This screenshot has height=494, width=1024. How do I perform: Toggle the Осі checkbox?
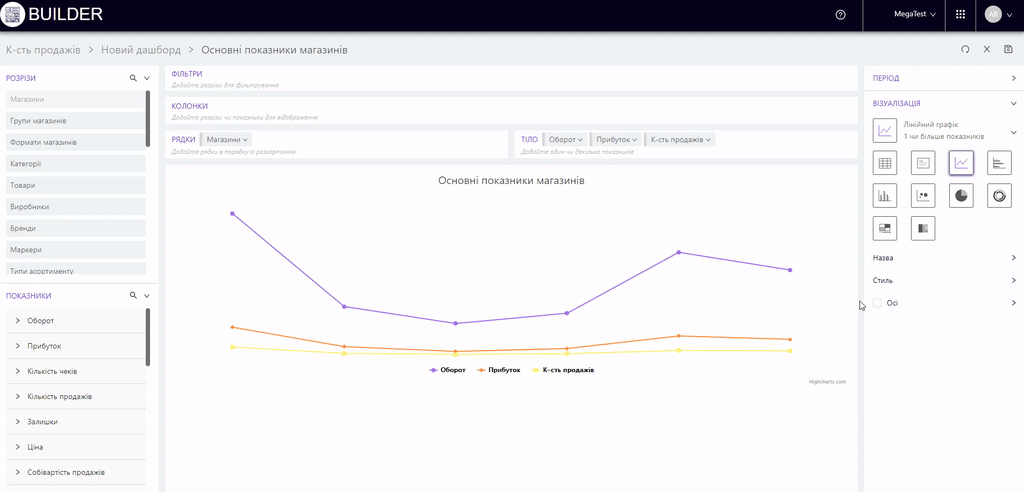tap(878, 303)
